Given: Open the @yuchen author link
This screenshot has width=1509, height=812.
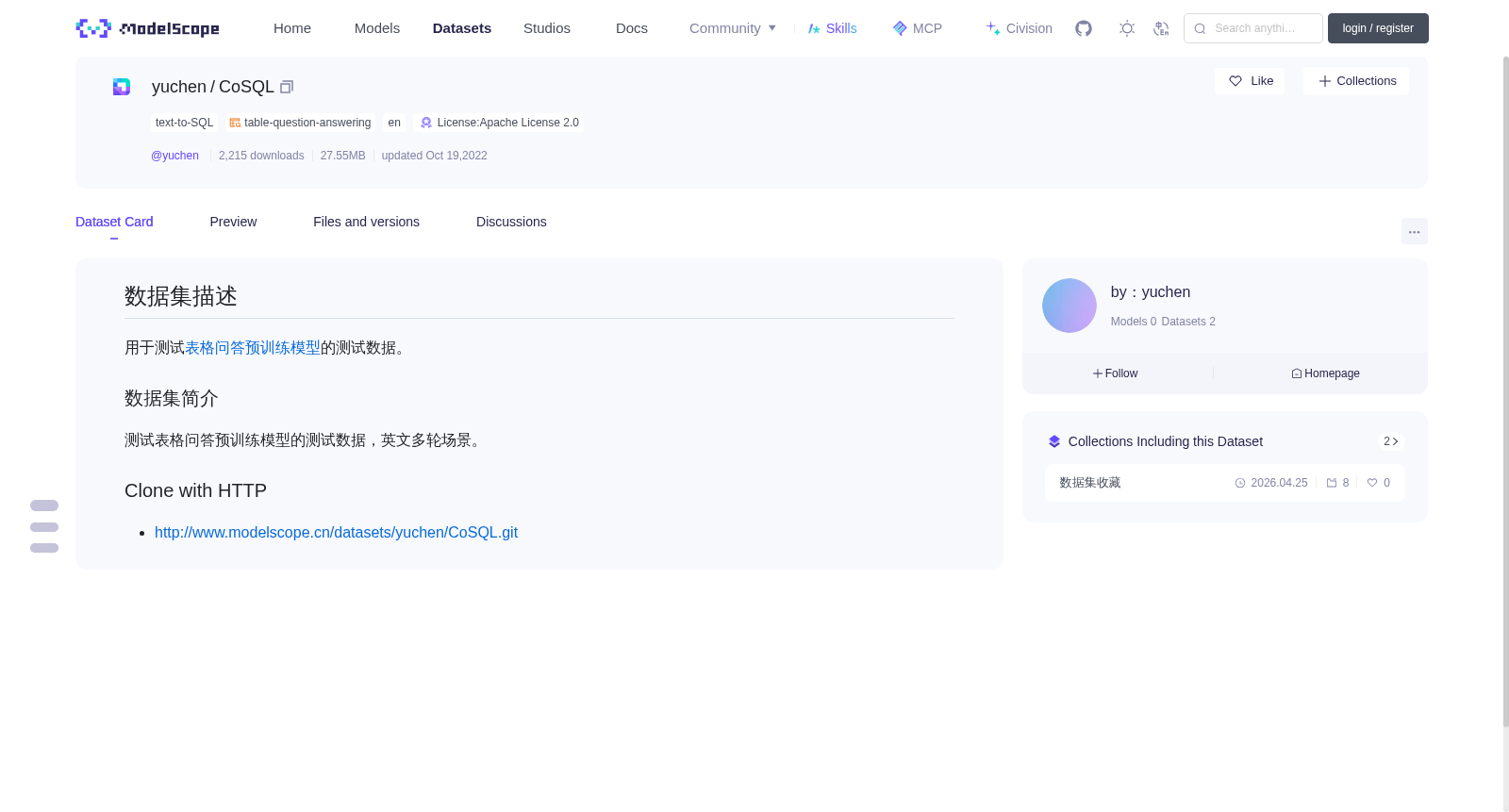Looking at the screenshot, I should pyautogui.click(x=175, y=156).
